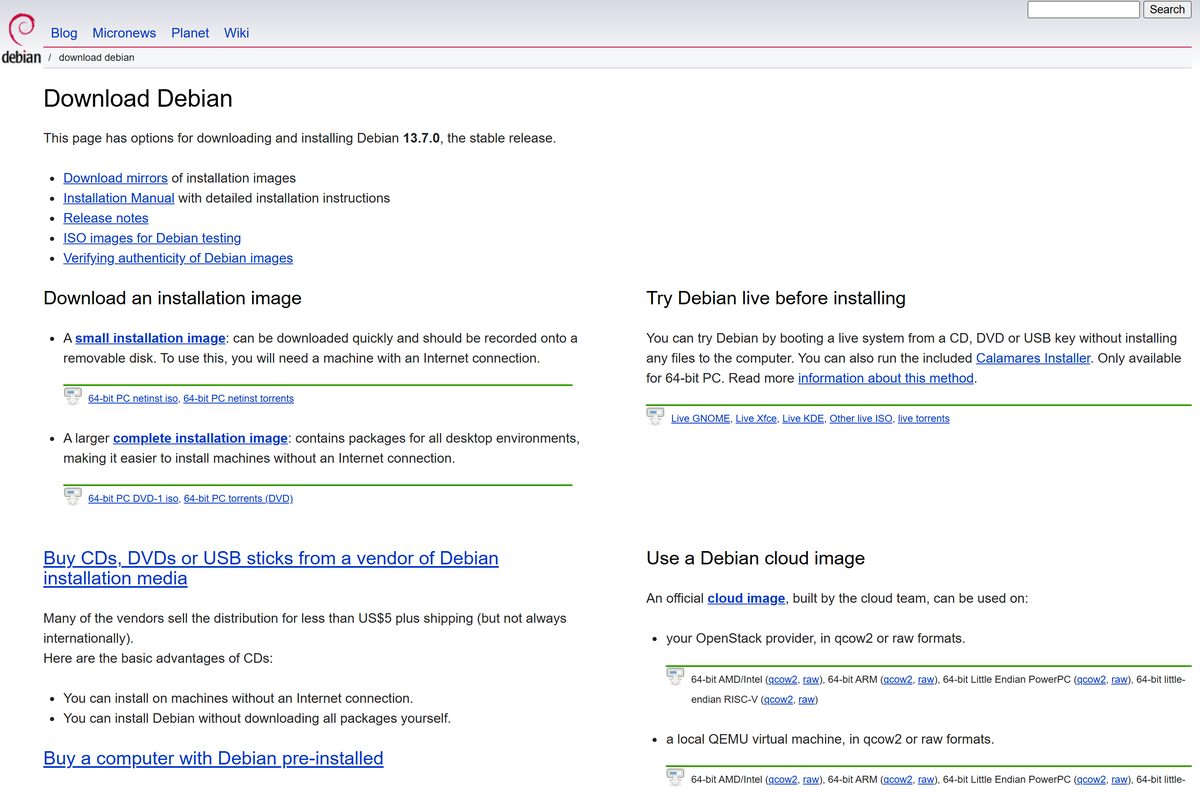
Task: Download OpenStack 64-bit AMD/Intel qcow2 image
Action: [783, 679]
